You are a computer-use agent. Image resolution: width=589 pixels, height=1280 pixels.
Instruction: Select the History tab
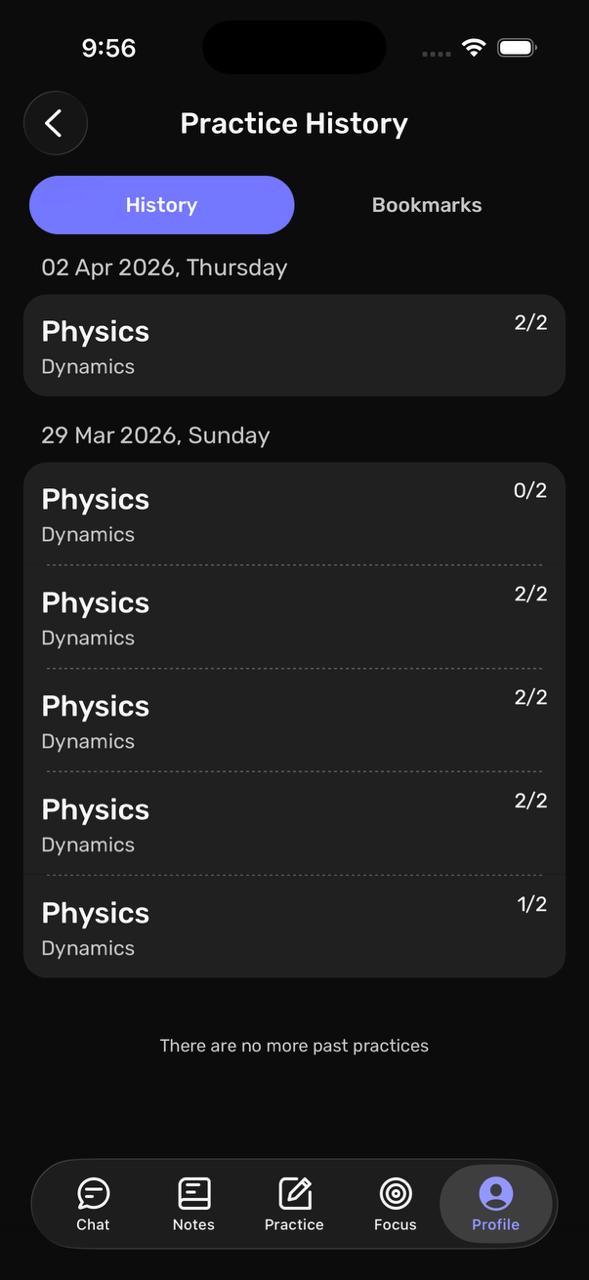[x=161, y=204]
